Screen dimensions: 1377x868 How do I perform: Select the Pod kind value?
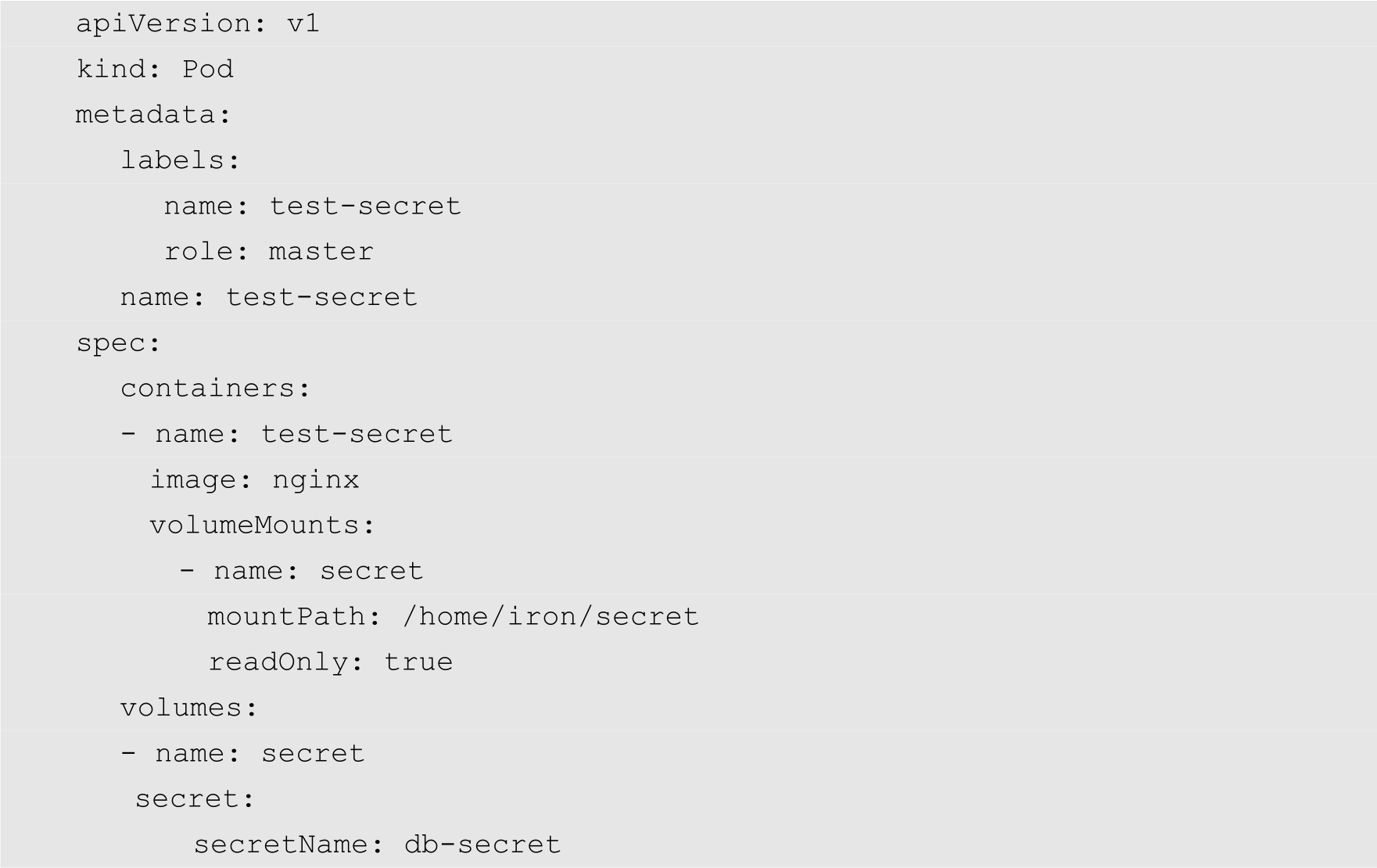[207, 69]
